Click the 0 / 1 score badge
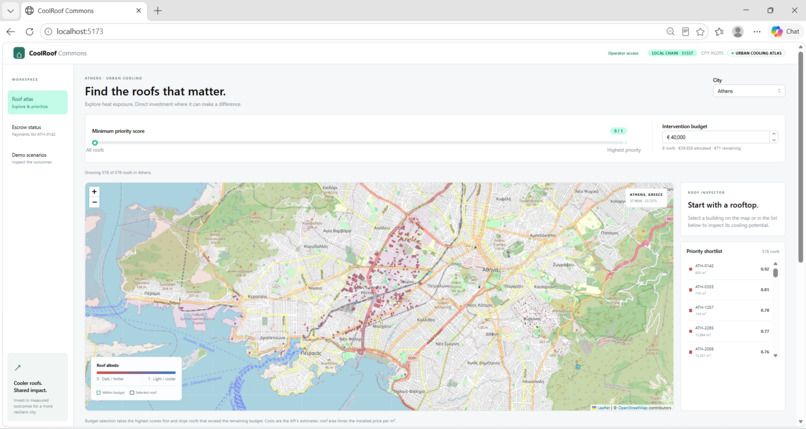 point(618,131)
